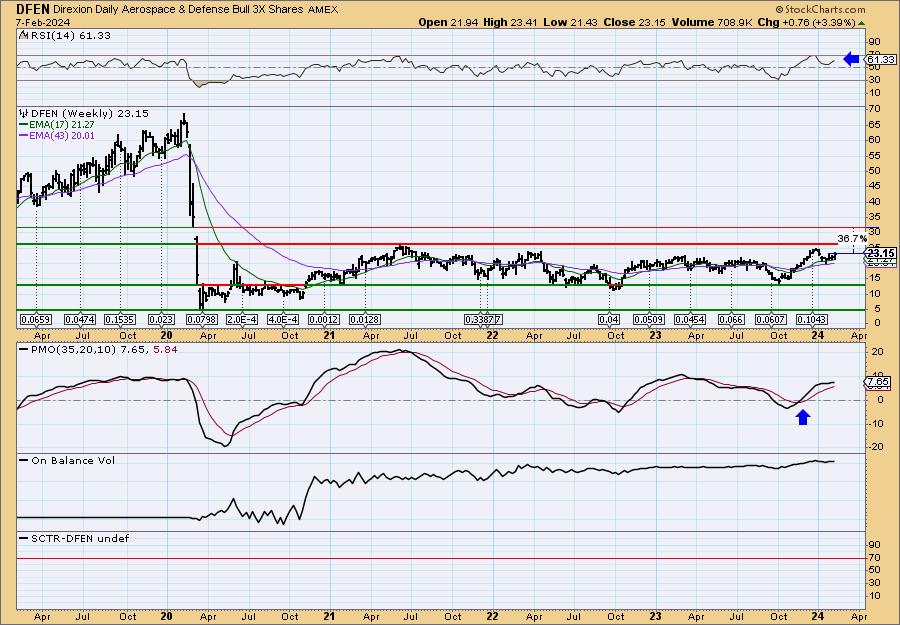Click the 0.1535 volume label
The width and height of the screenshot is (900, 625).
pos(120,319)
